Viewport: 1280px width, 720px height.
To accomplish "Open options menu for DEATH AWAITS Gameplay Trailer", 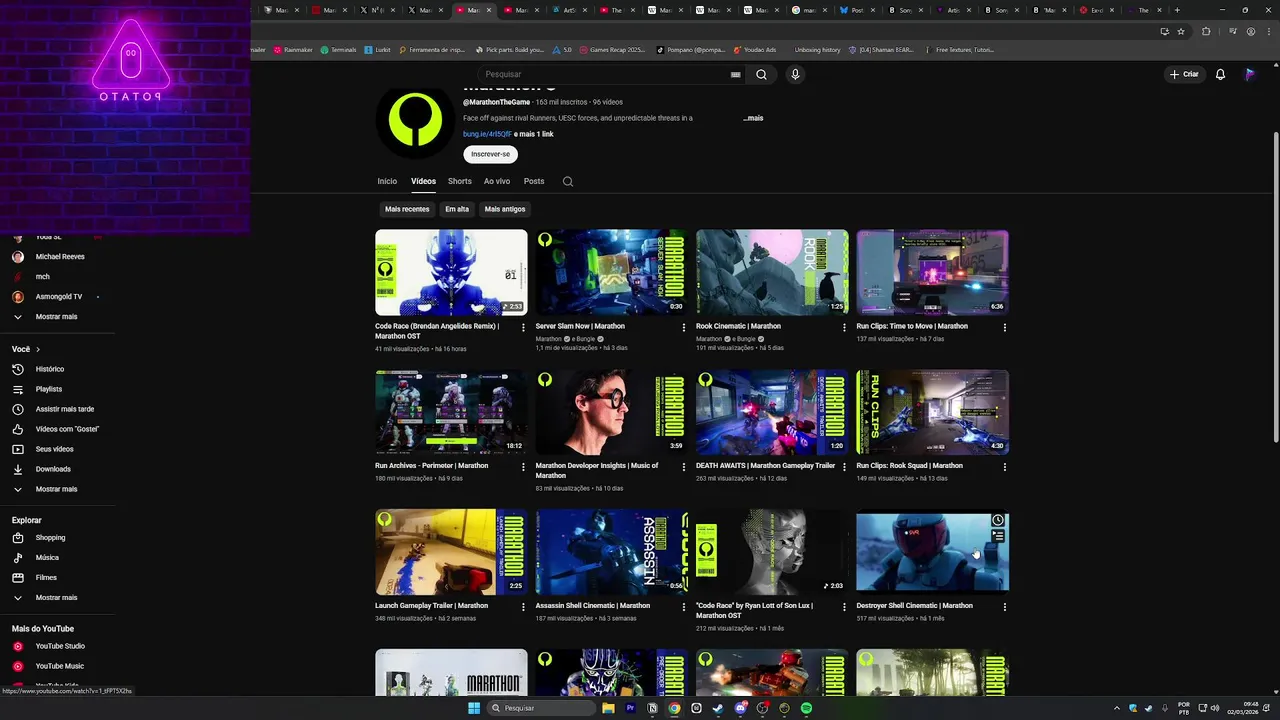I will 844,467.
